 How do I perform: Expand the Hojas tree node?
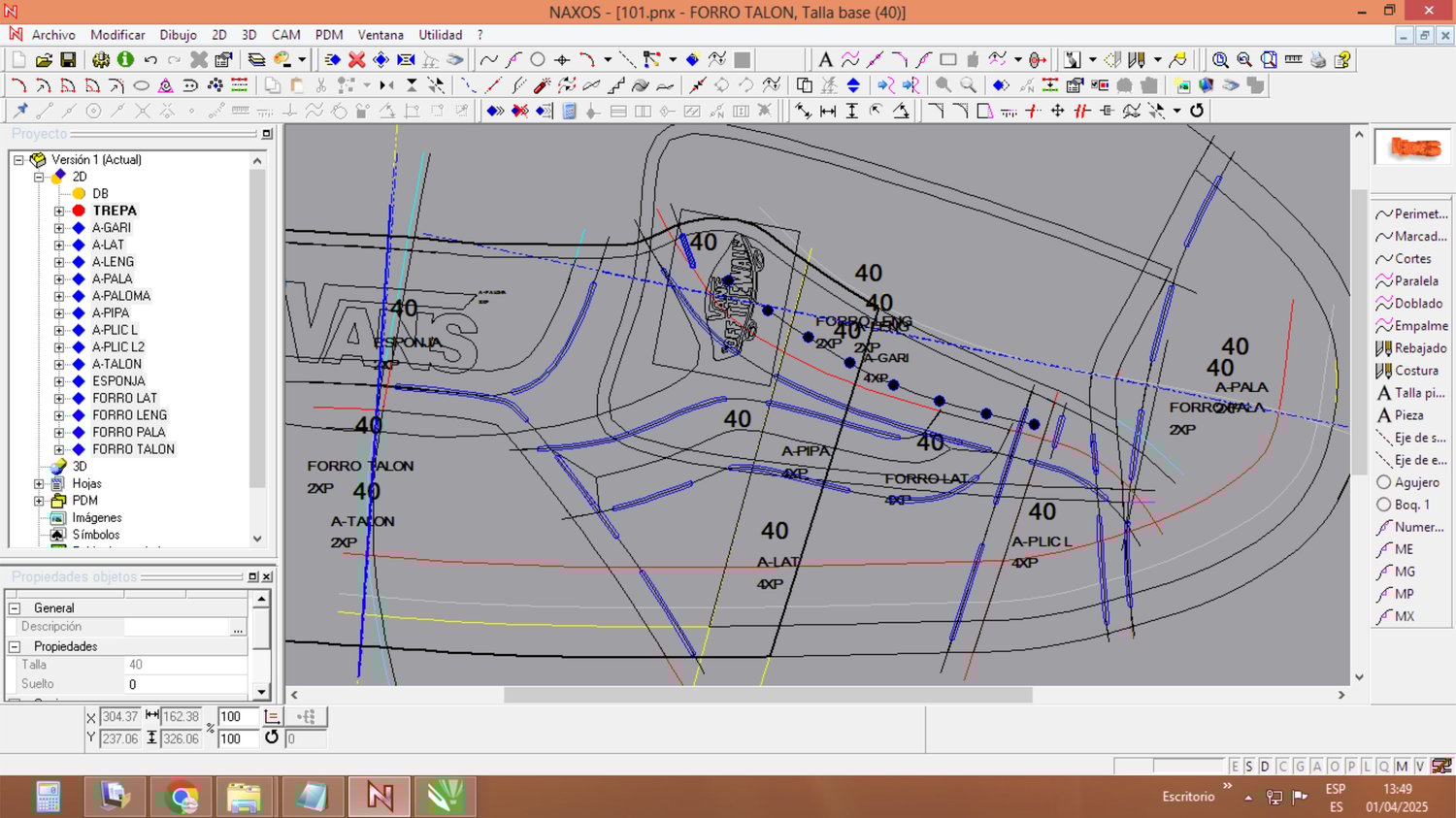coord(39,483)
